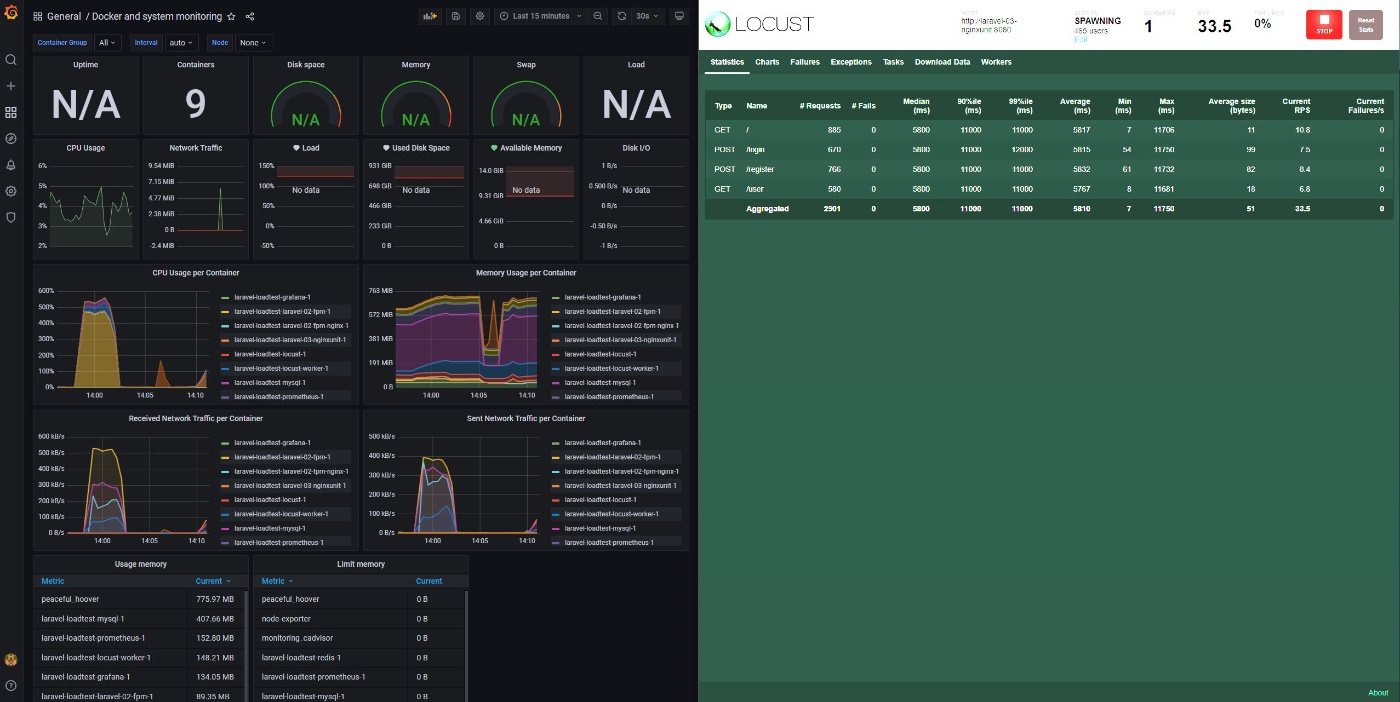Click the Limit memory table scrollbar
The image size is (1400, 702).
point(466,645)
